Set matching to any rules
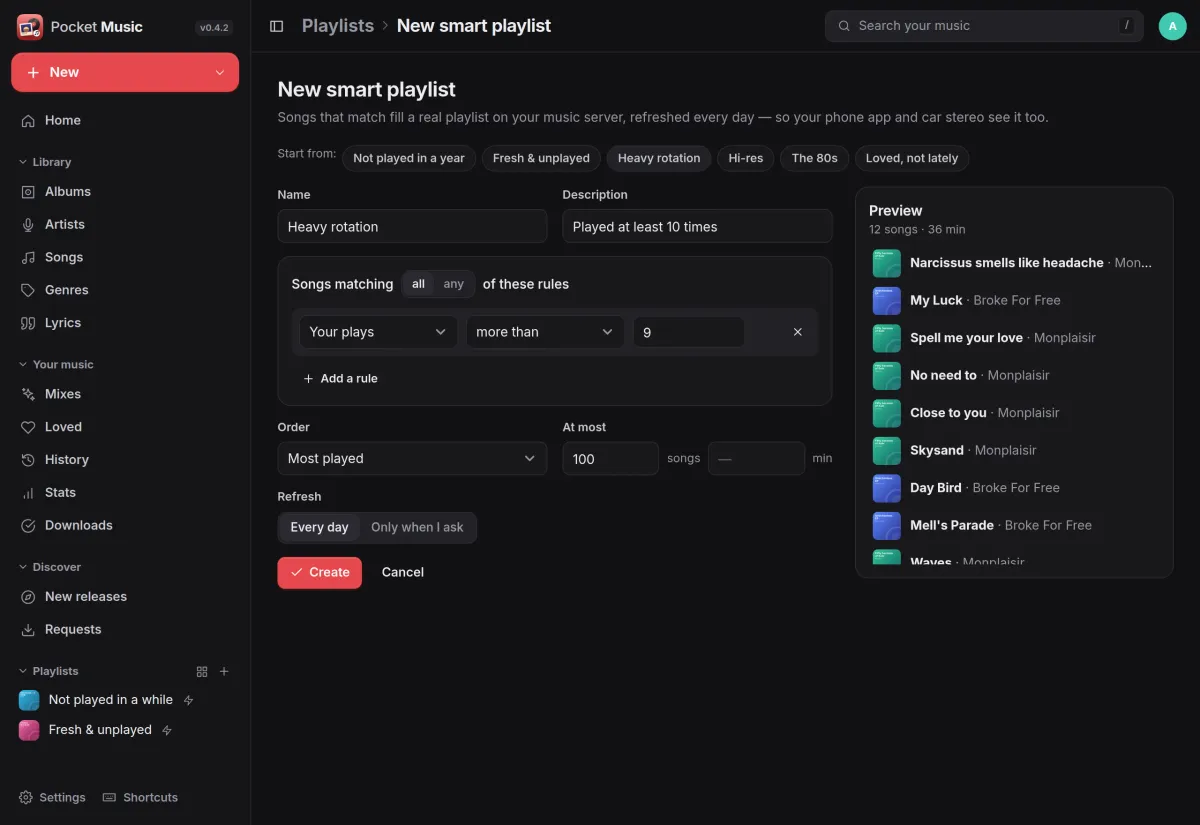 tap(454, 284)
